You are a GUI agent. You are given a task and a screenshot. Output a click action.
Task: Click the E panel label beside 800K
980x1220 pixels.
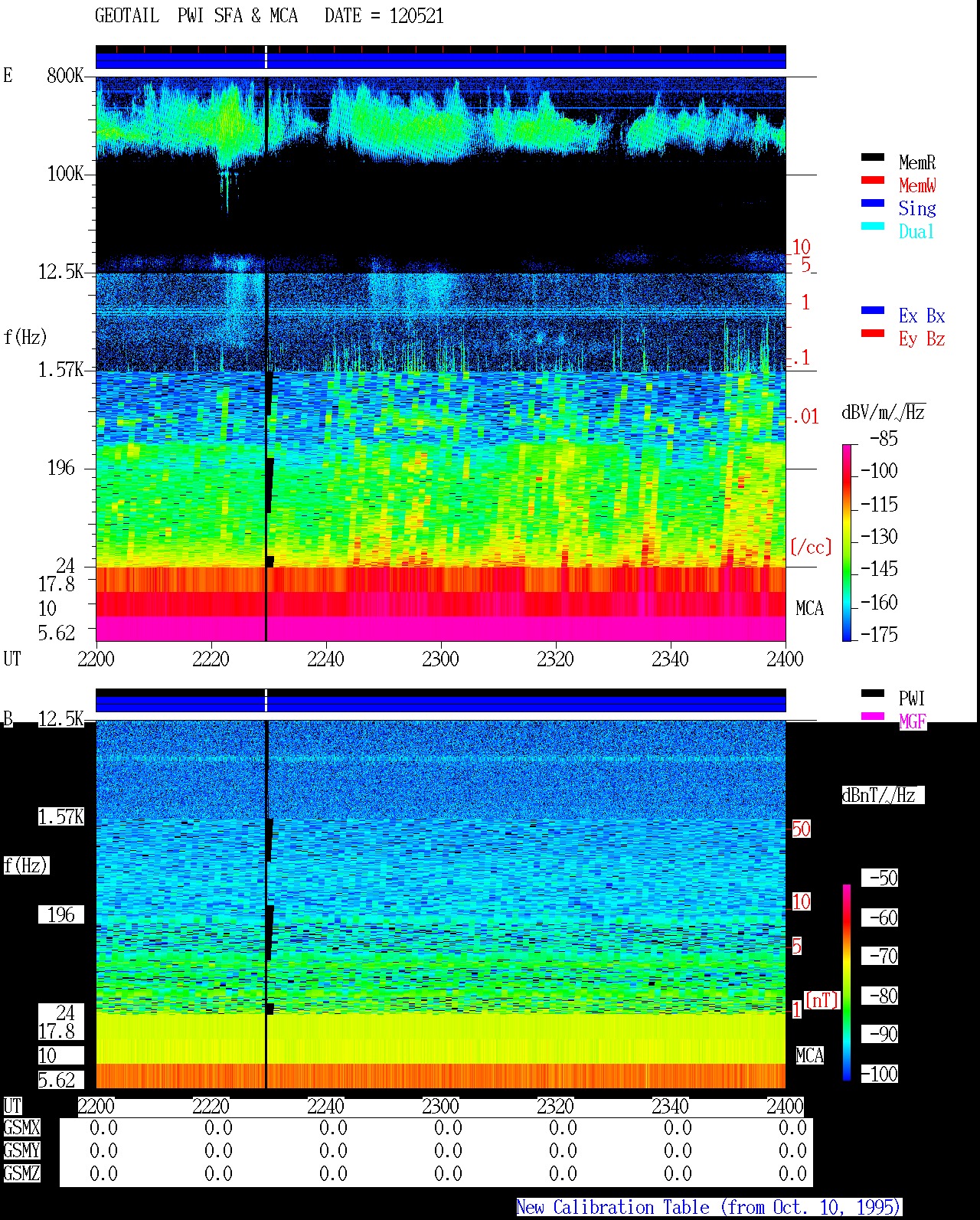coord(8,75)
